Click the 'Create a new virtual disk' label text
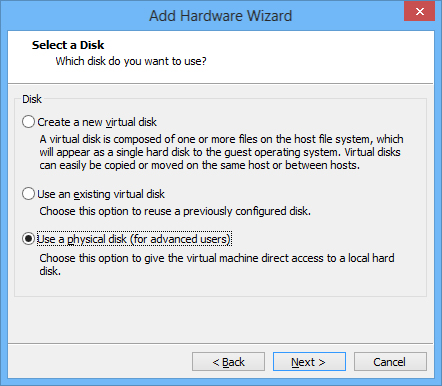The width and height of the screenshot is (442, 386). [97, 122]
